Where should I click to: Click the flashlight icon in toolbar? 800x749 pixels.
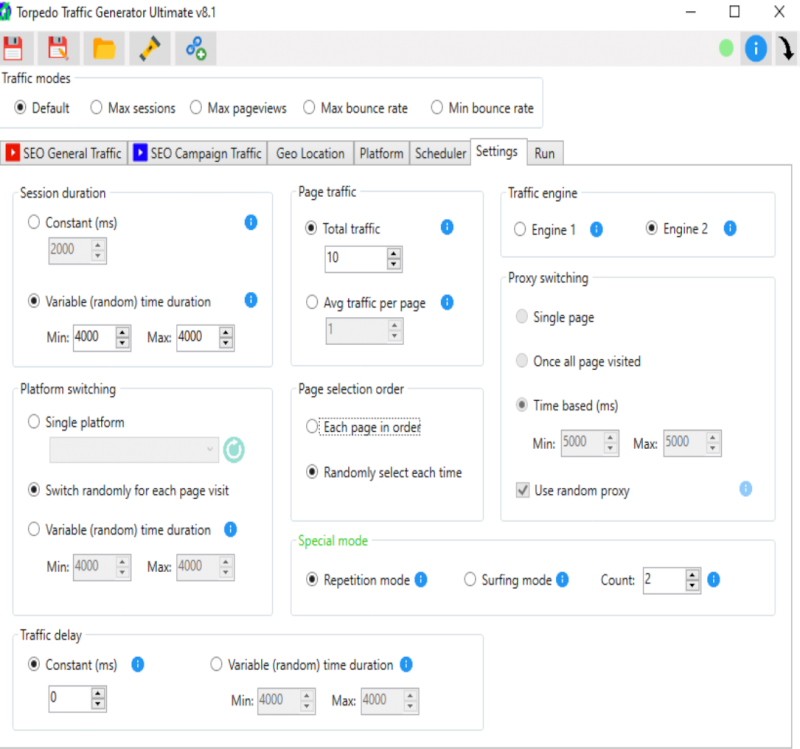[x=149, y=48]
